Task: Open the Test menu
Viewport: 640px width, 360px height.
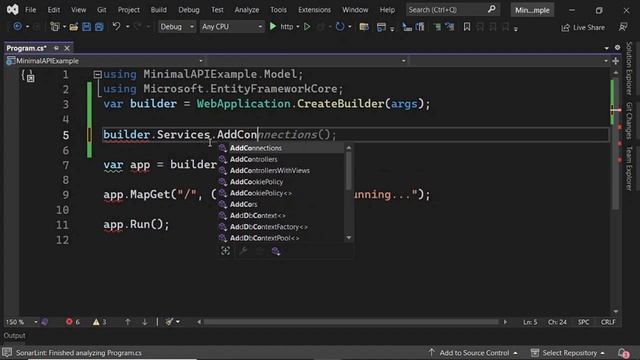Action: (217, 10)
